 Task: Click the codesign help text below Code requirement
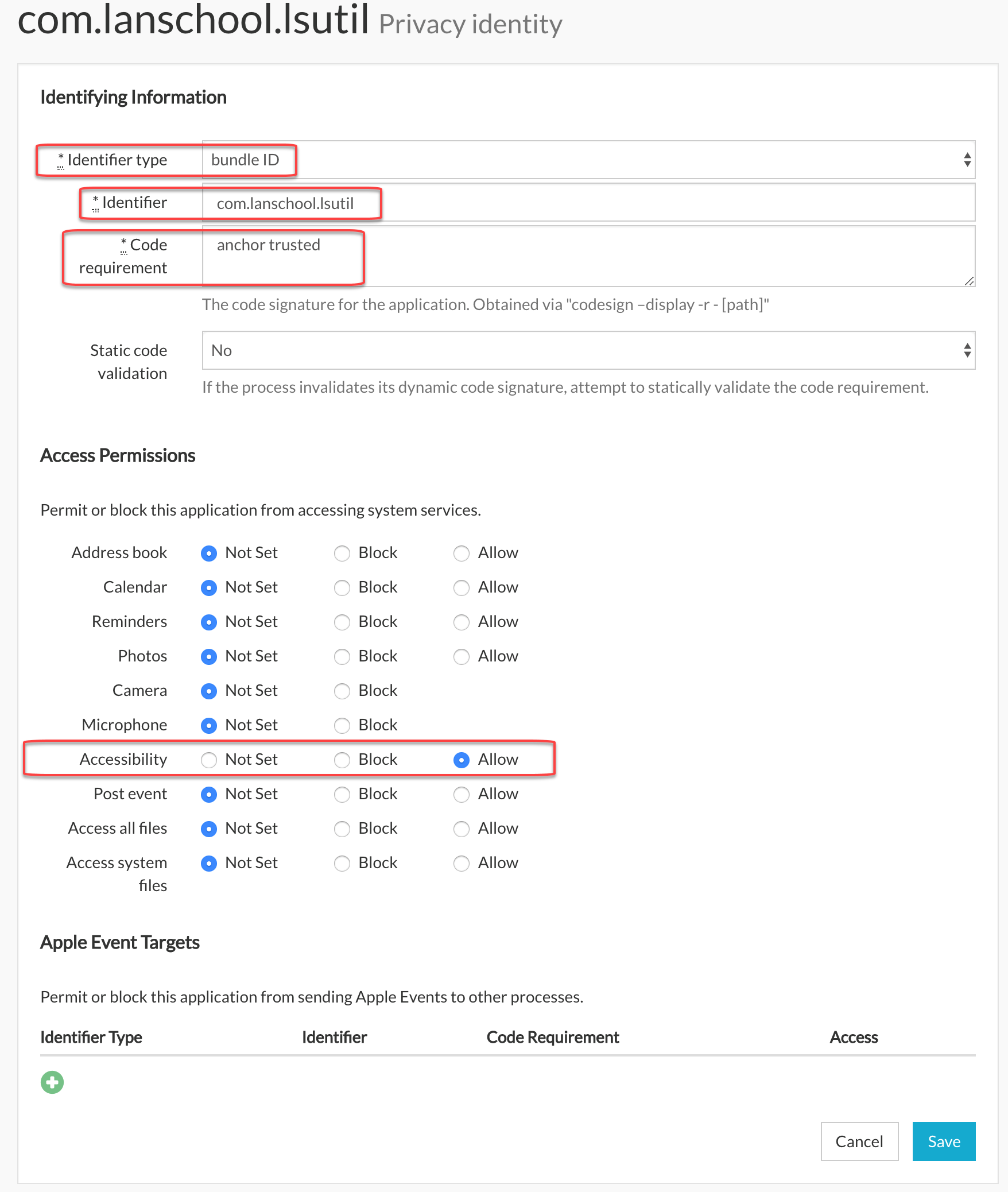tap(486, 304)
